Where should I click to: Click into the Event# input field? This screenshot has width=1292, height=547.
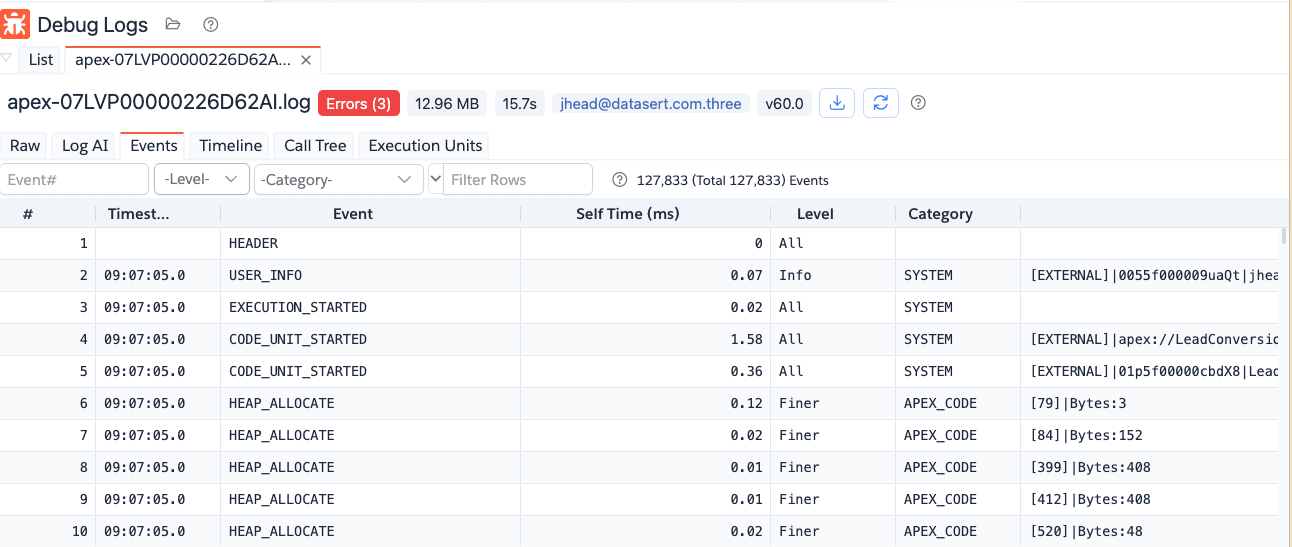[x=75, y=179]
